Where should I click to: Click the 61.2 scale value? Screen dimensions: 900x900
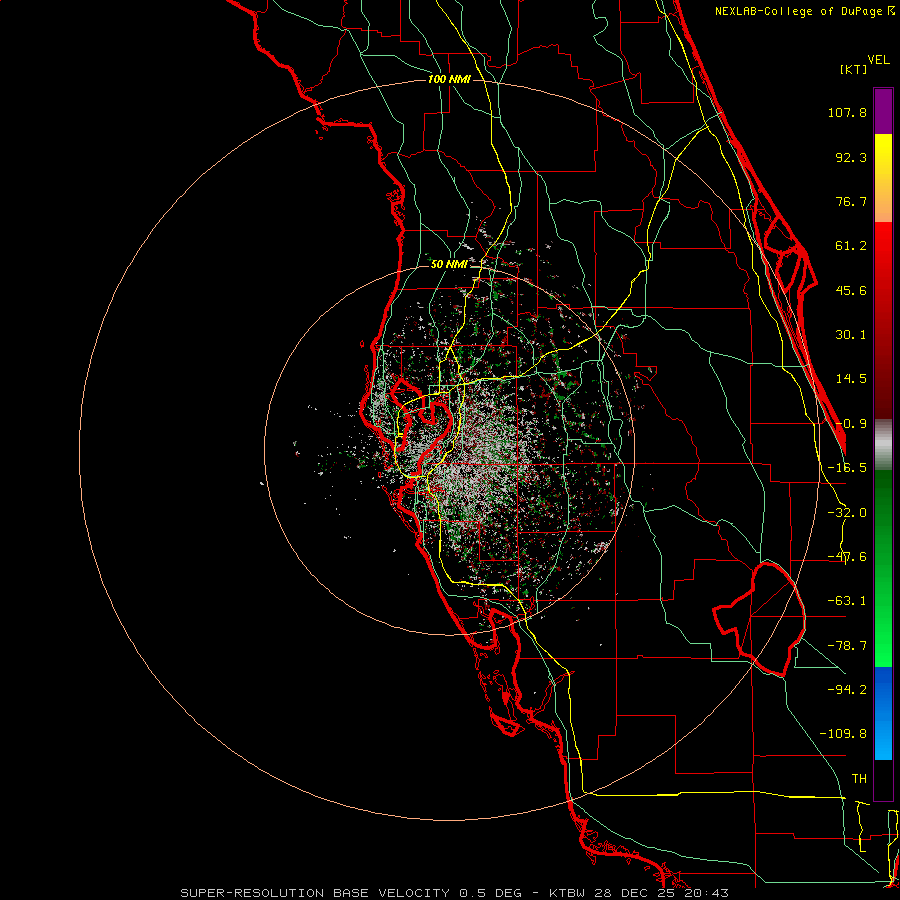click(x=851, y=246)
